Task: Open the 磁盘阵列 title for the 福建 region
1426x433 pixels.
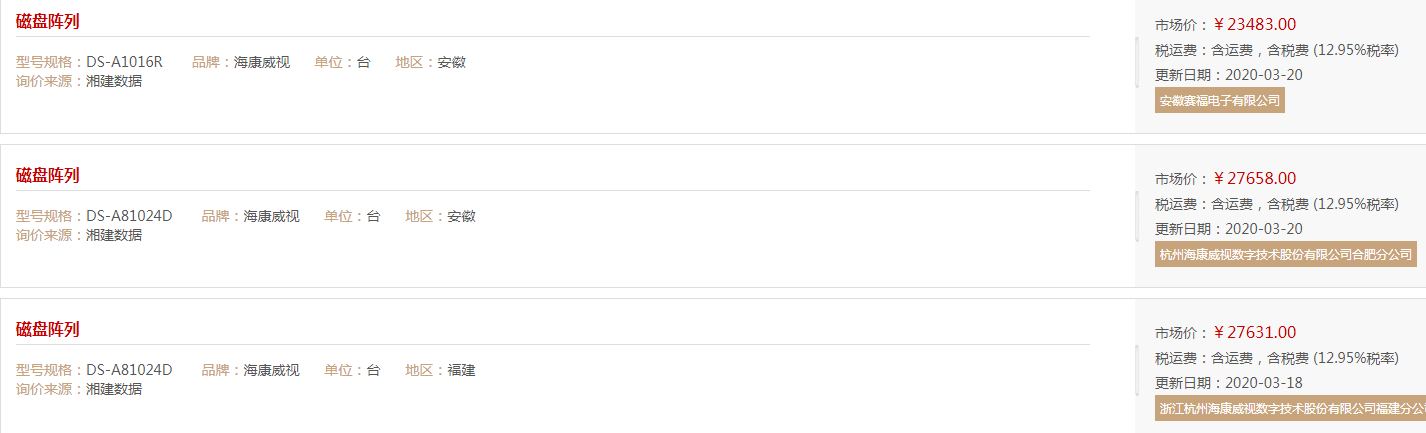Action: [x=47, y=329]
